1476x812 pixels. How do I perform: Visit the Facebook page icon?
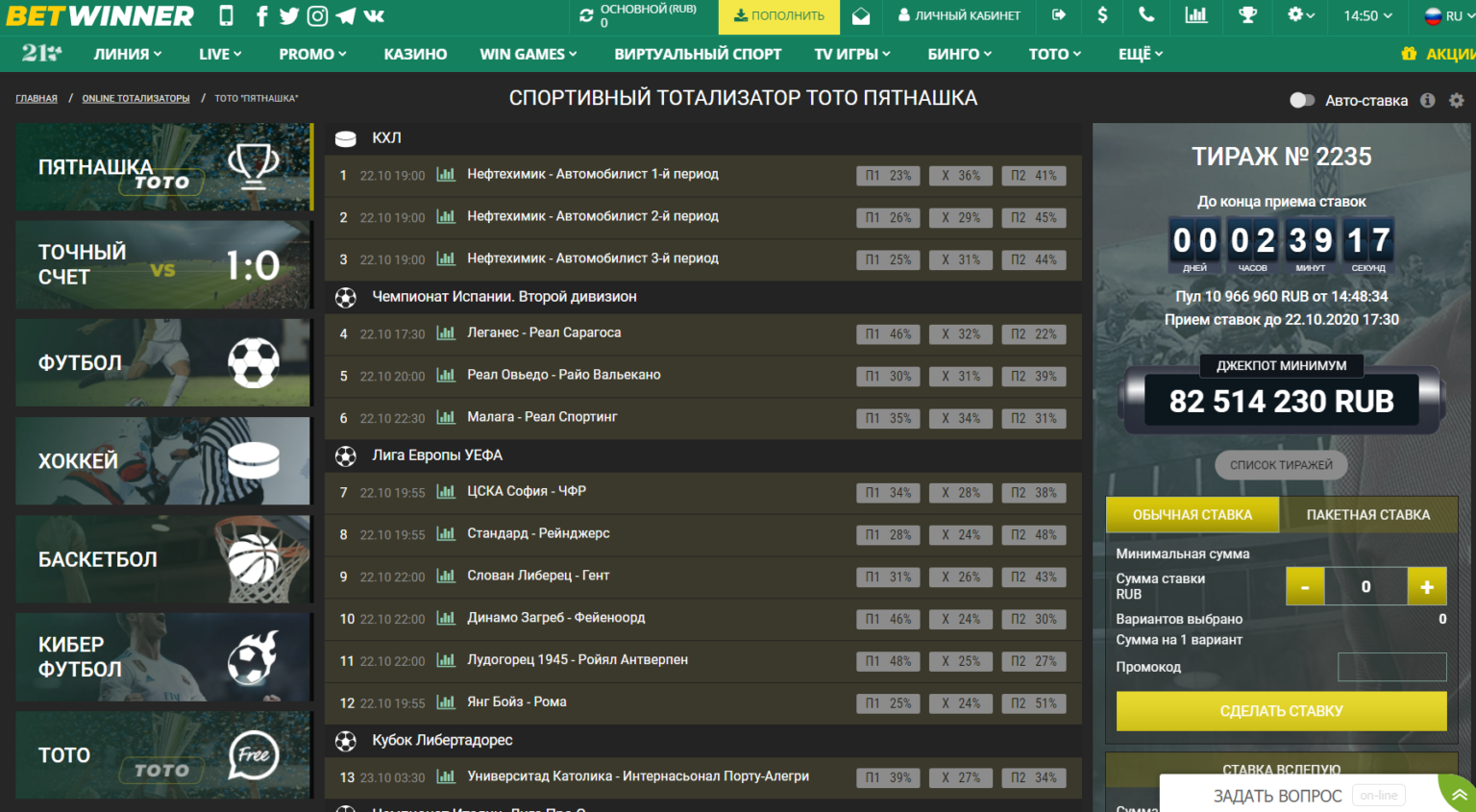pos(261,15)
